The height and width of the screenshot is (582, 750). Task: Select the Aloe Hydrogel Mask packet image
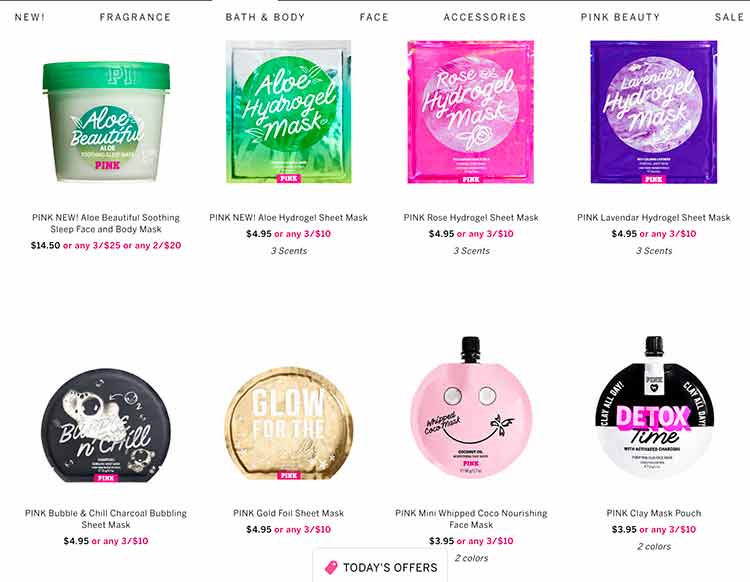coord(288,112)
